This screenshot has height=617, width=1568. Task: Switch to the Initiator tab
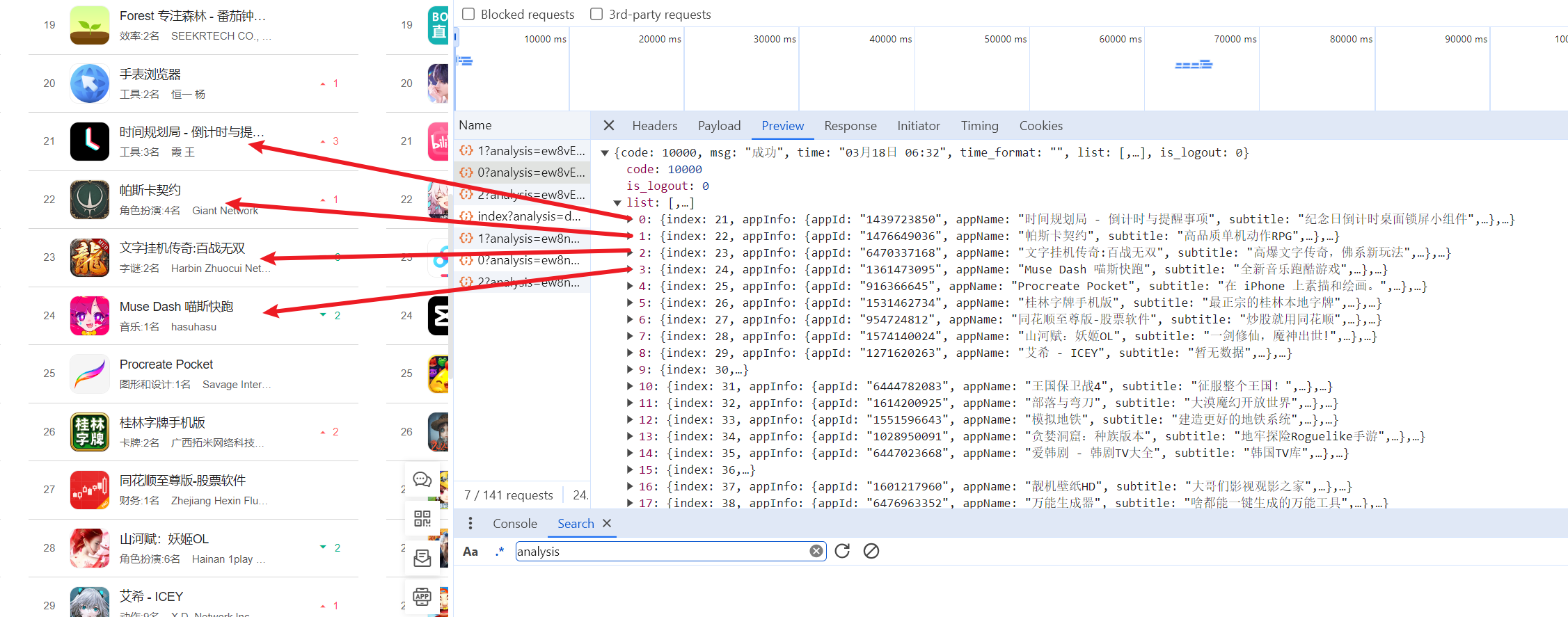point(918,126)
